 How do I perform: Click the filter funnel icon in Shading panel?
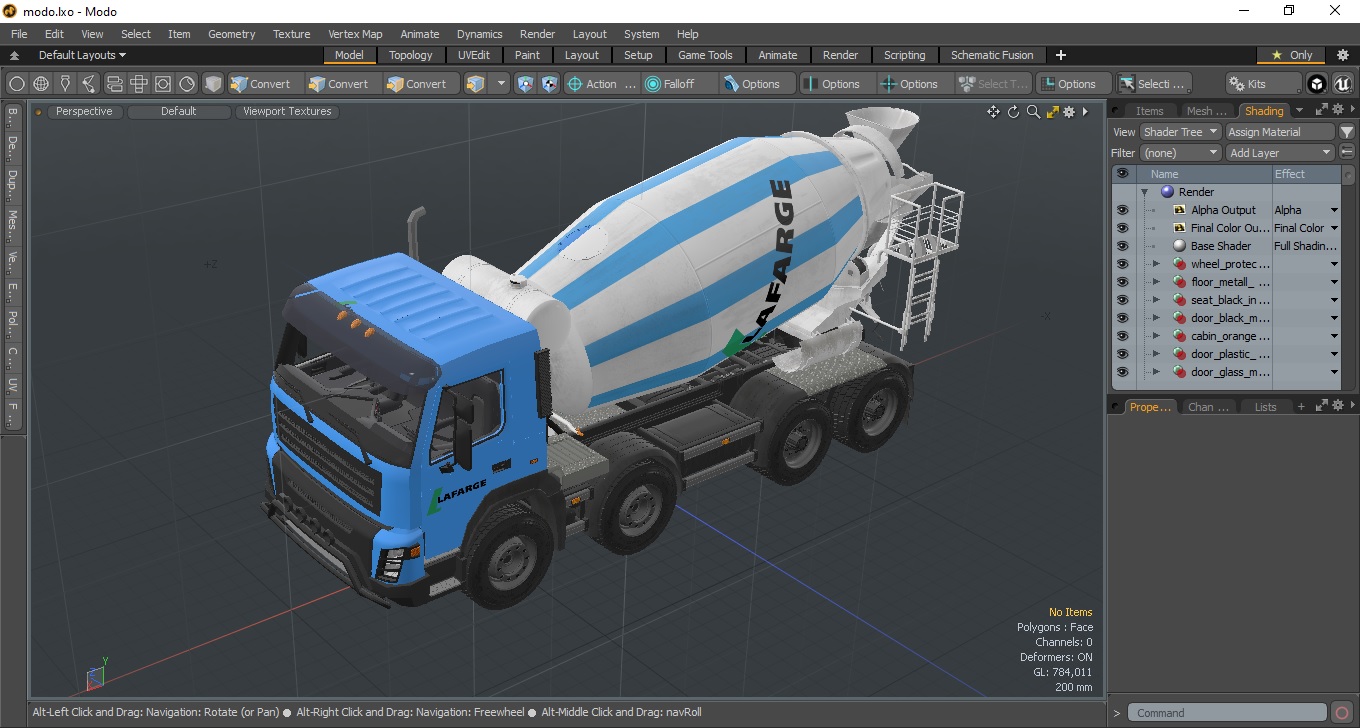pos(1347,132)
